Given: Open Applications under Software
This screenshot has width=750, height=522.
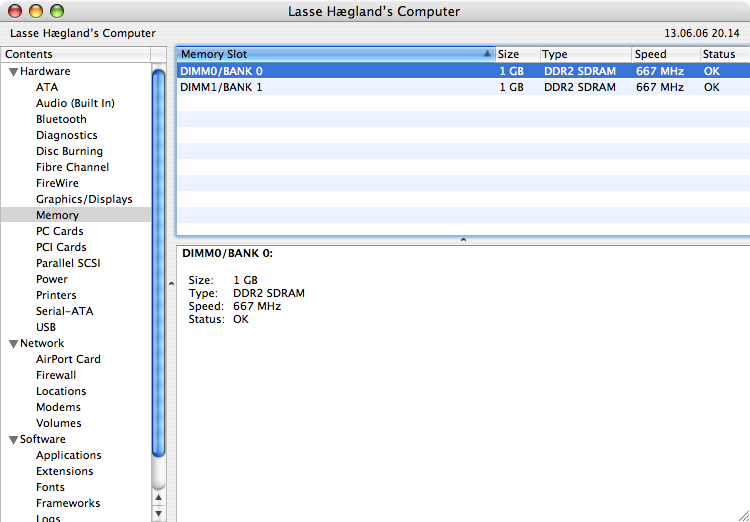Looking at the screenshot, I should point(69,455).
